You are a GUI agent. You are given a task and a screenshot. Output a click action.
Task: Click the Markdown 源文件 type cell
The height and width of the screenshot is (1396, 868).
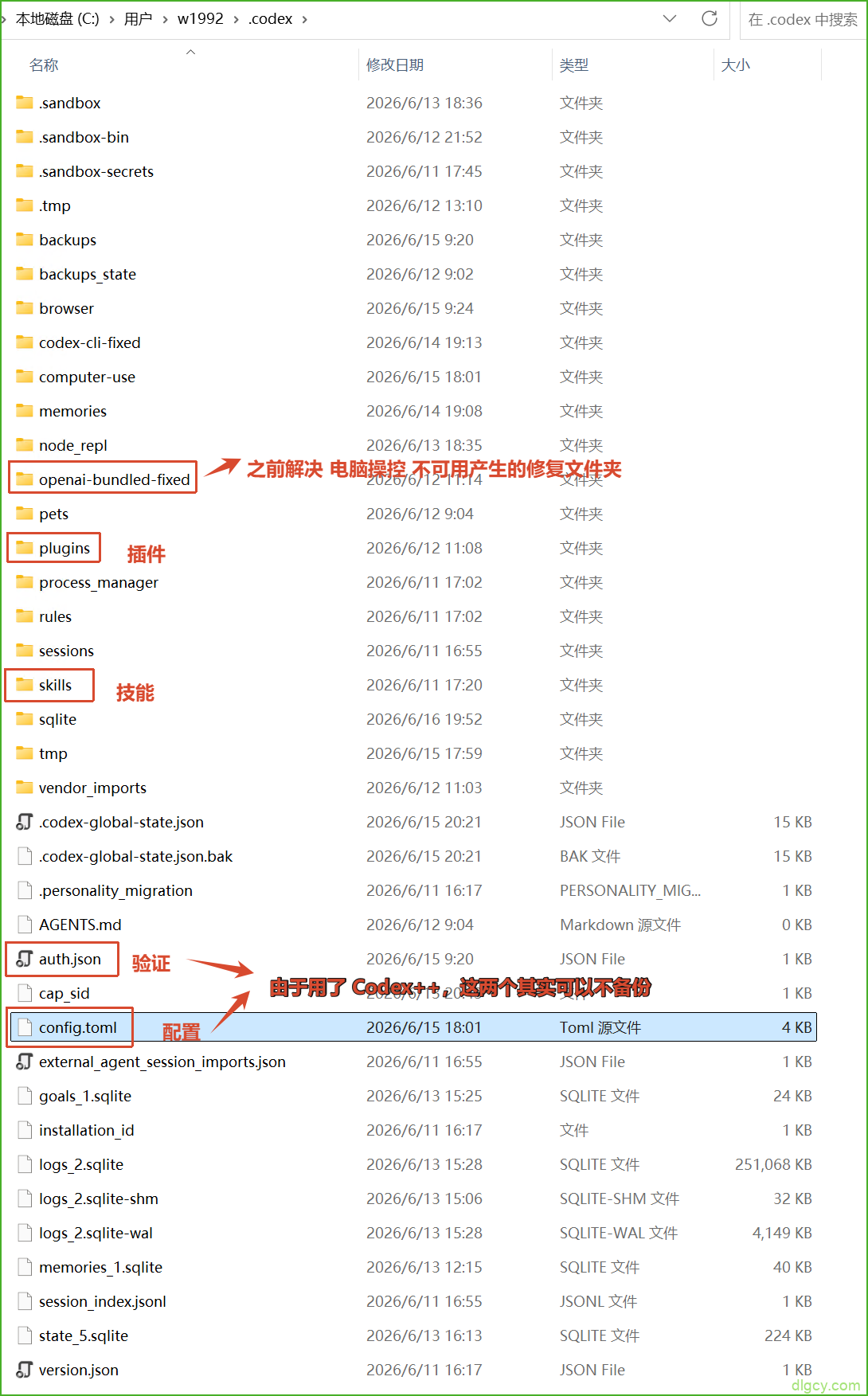620,925
